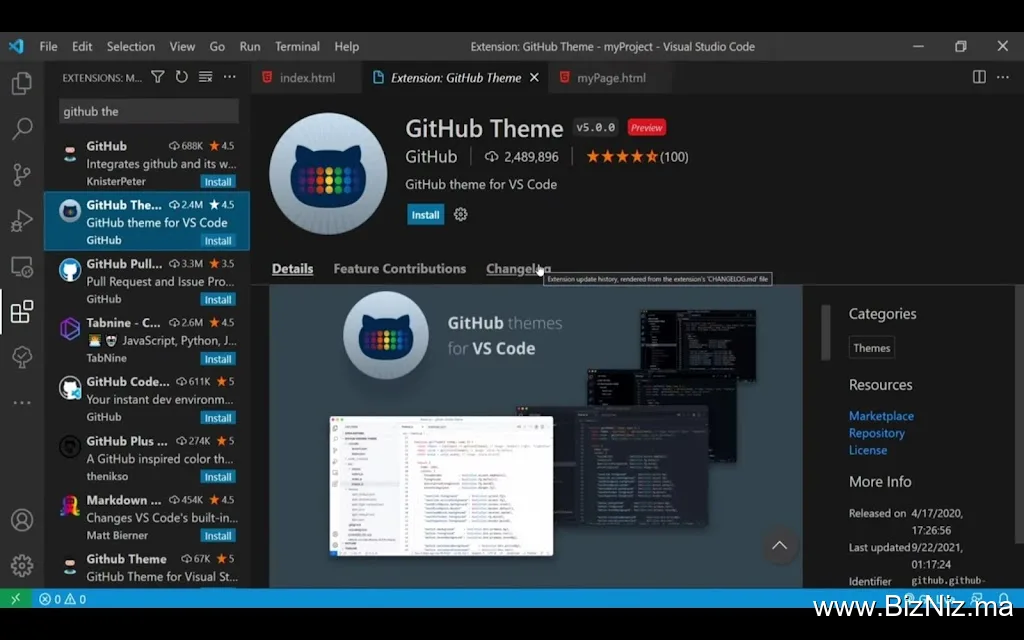Open the Changelog tab
1024x640 pixels.
(519, 268)
